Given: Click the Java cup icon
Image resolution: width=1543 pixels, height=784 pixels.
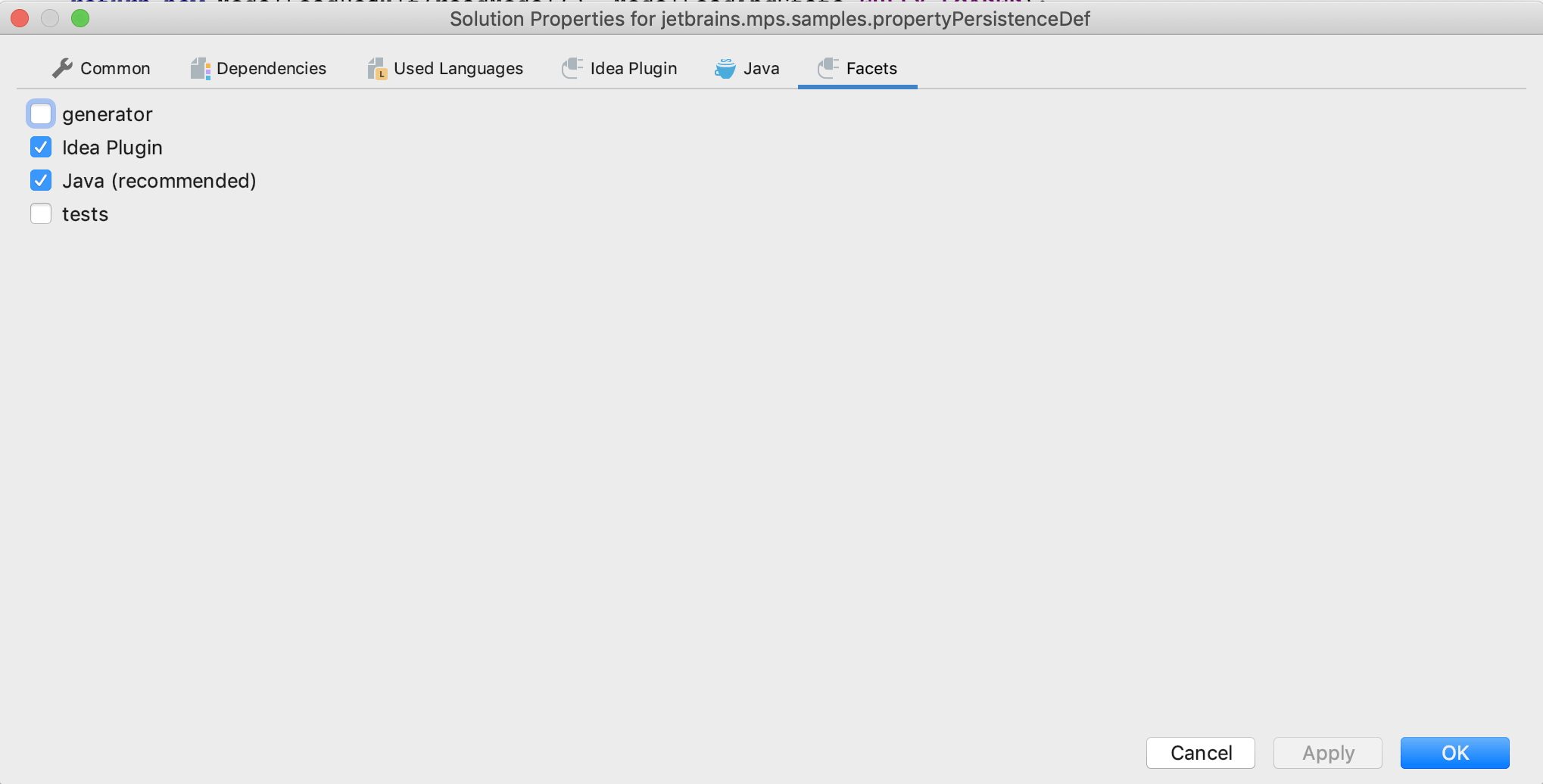Looking at the screenshot, I should (x=725, y=68).
